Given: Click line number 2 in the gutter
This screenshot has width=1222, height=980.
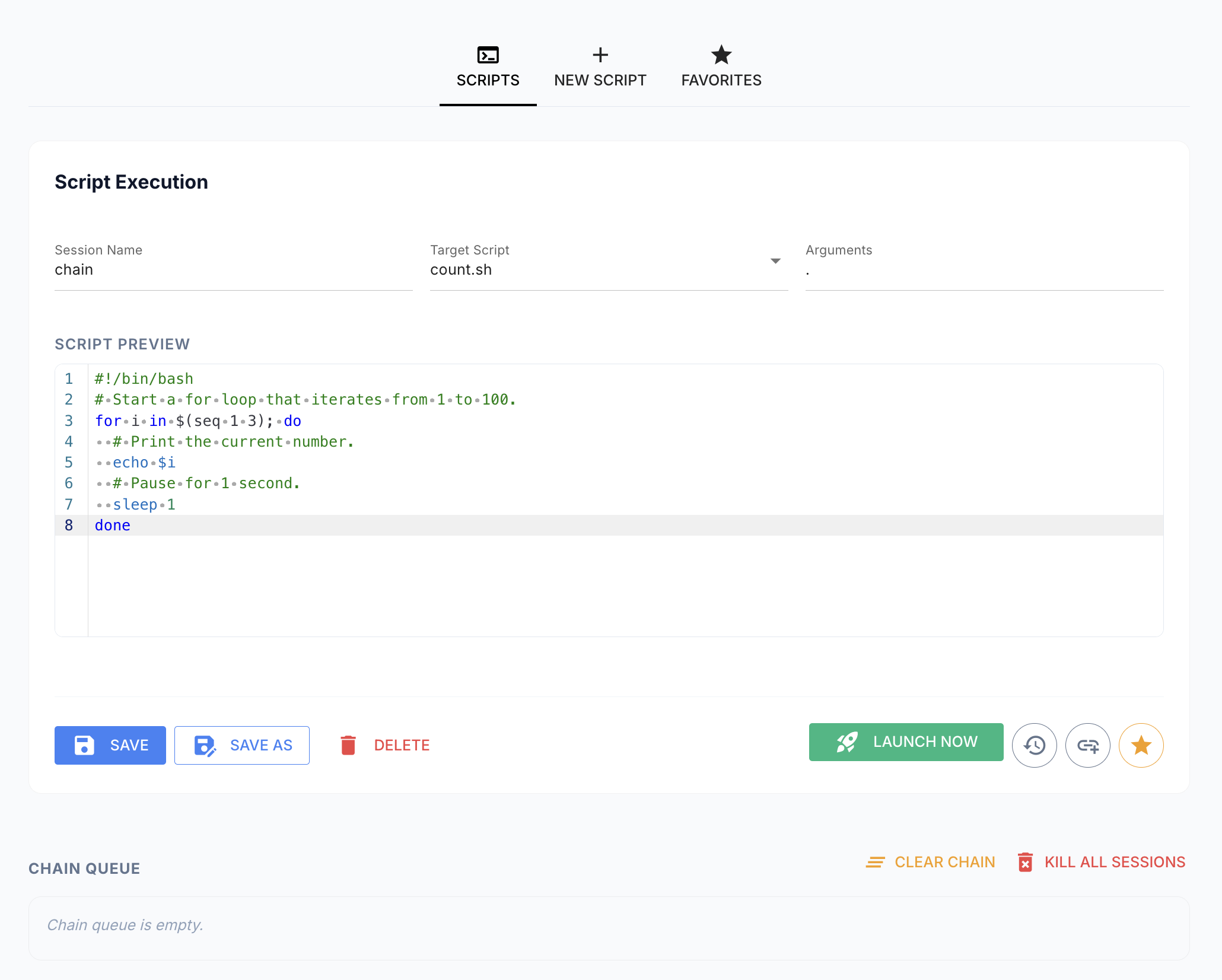Looking at the screenshot, I should [x=69, y=400].
